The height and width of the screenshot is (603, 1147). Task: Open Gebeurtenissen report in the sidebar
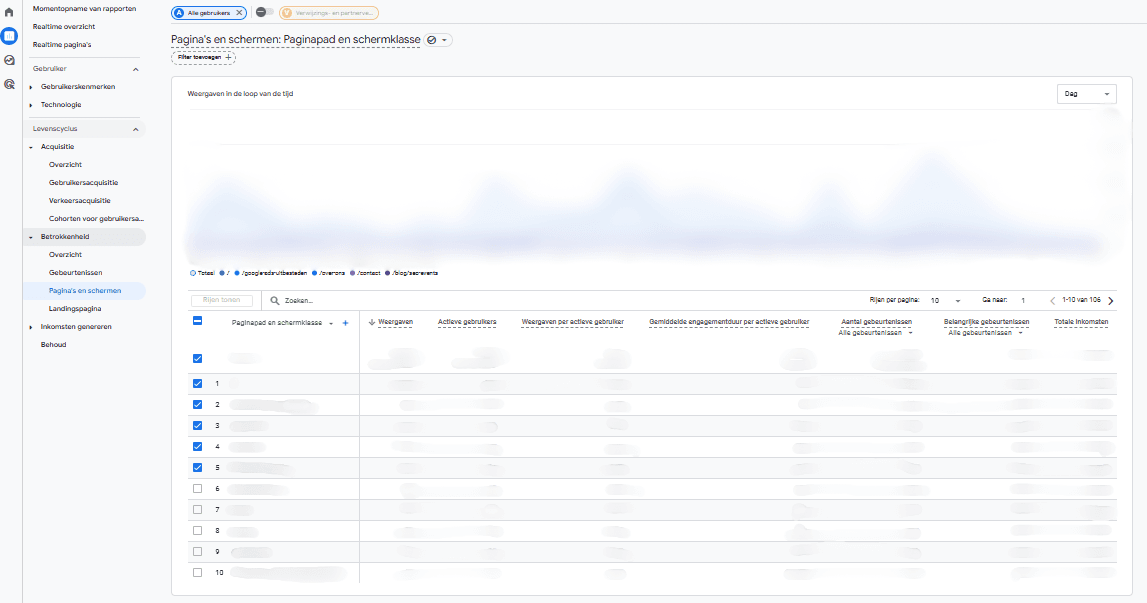[75, 272]
